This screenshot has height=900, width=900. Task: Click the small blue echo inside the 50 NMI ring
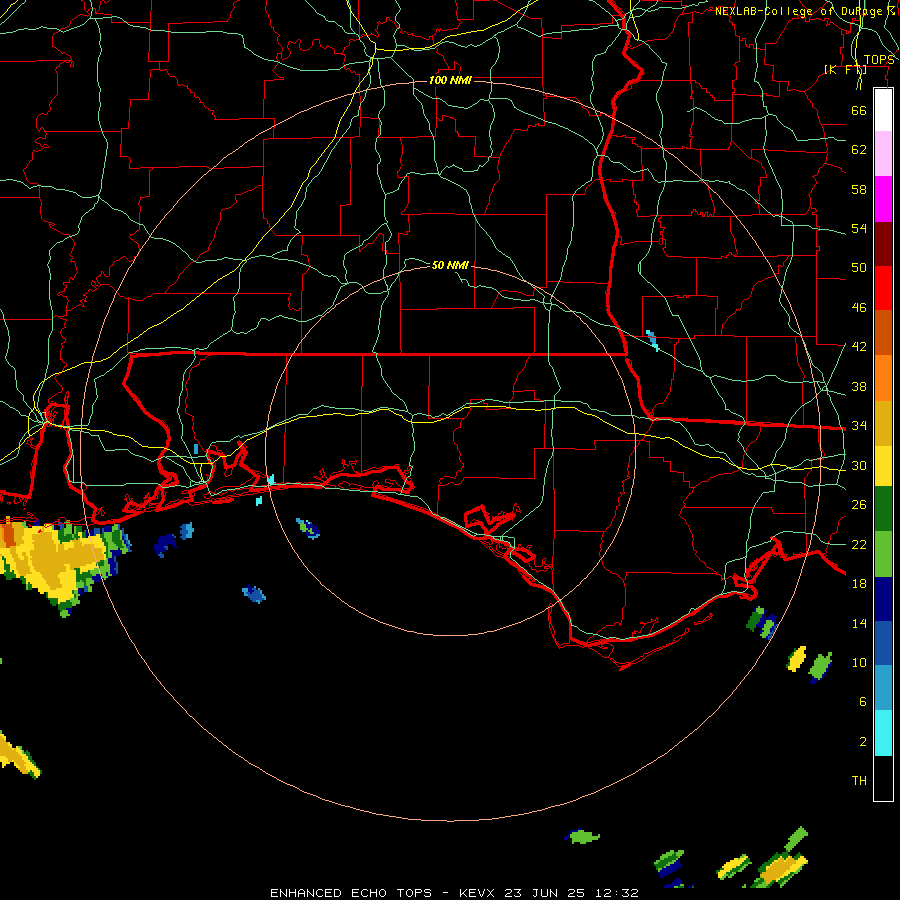pyautogui.click(x=308, y=528)
